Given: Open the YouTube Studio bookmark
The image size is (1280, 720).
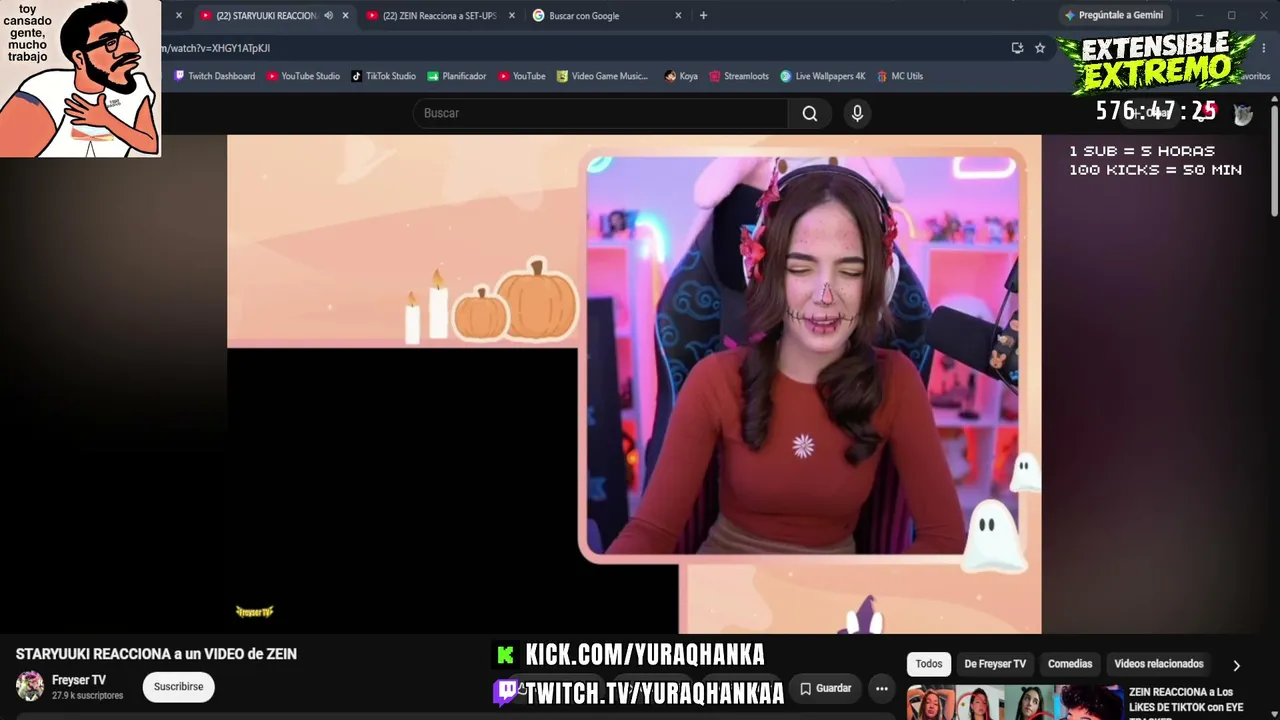Looking at the screenshot, I should (303, 76).
